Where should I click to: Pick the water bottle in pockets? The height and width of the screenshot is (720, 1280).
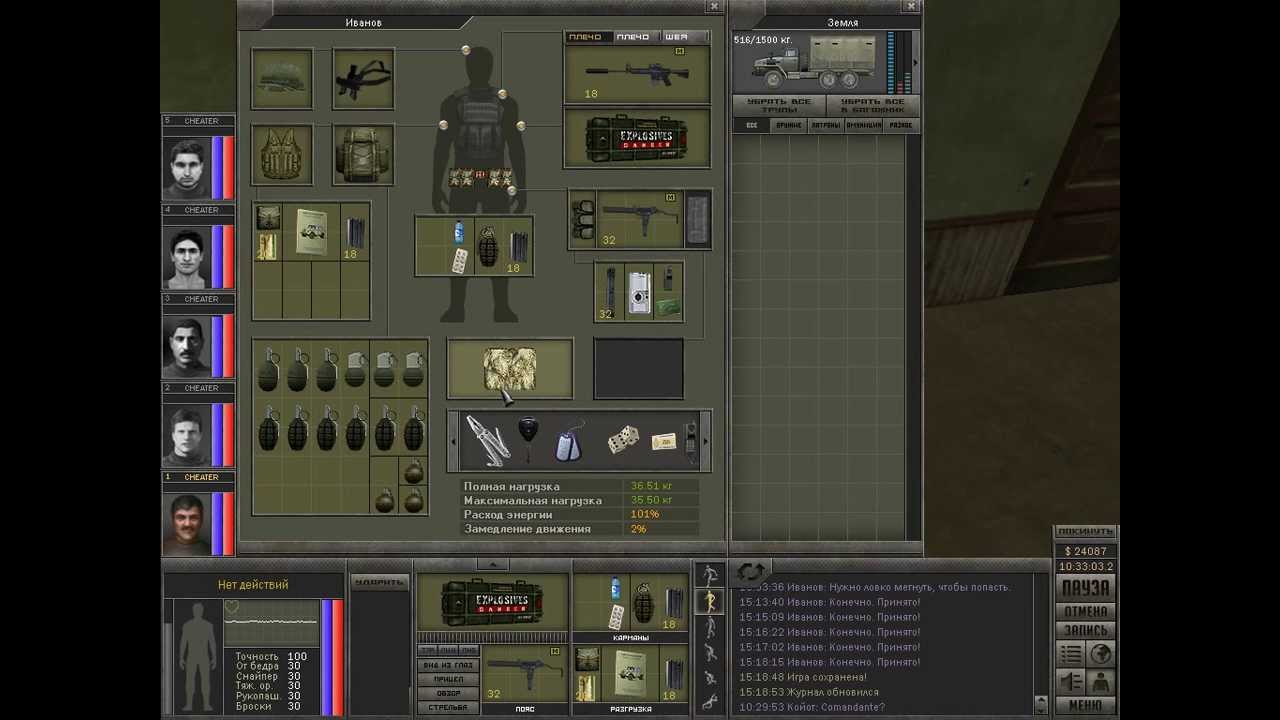tap(459, 233)
